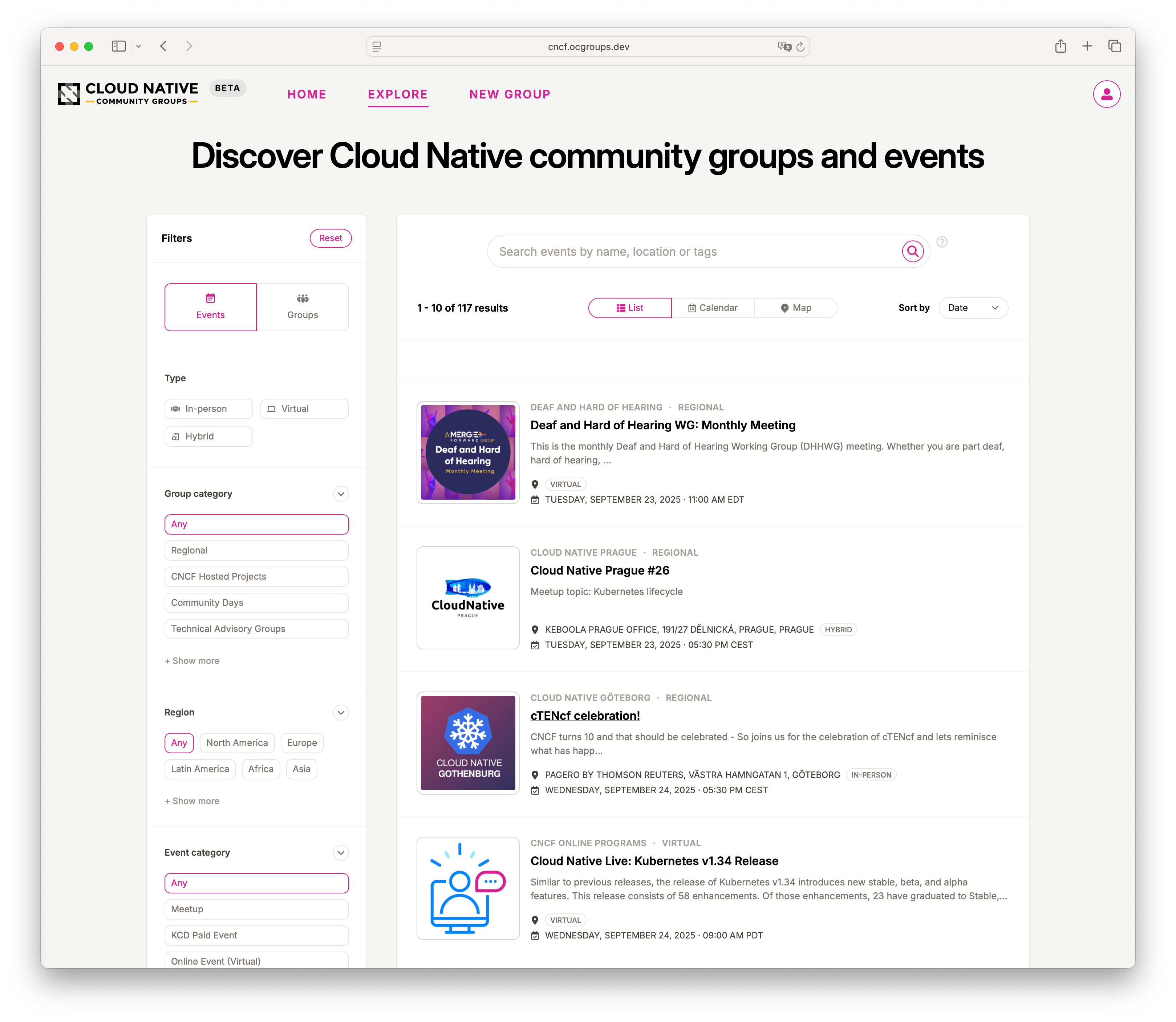Toggle the Safari sidebar icon
Screen dimensions: 1176x1022
tap(119, 46)
